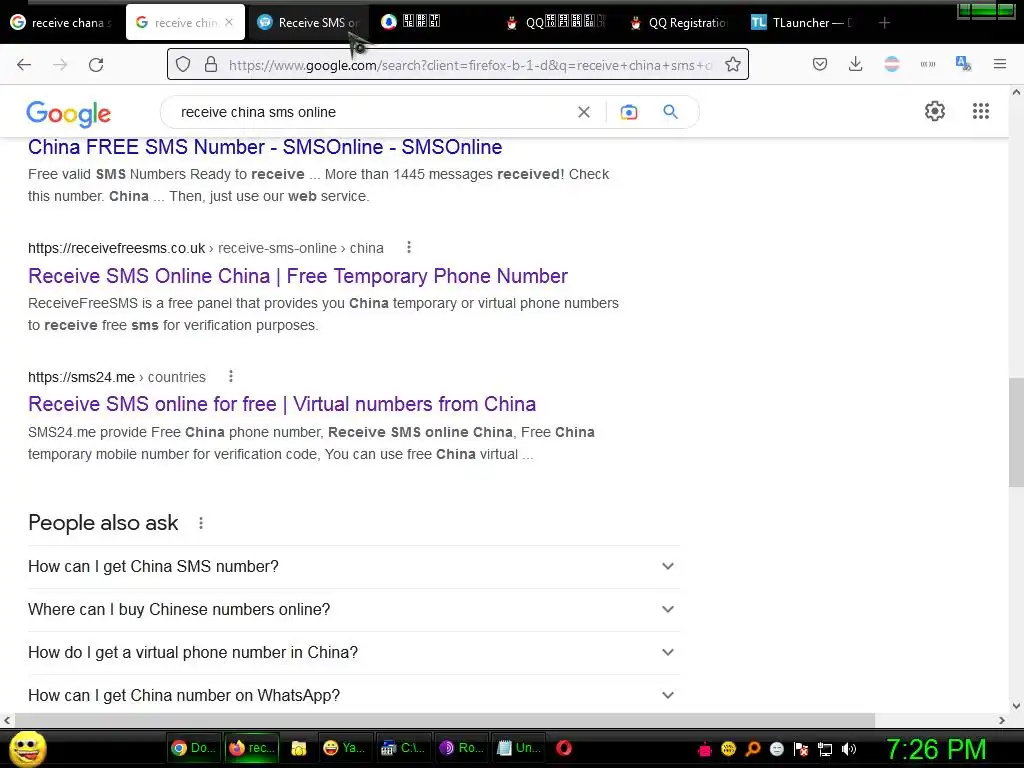Search by image with camera icon
This screenshot has width=1024, height=768.
[629, 112]
